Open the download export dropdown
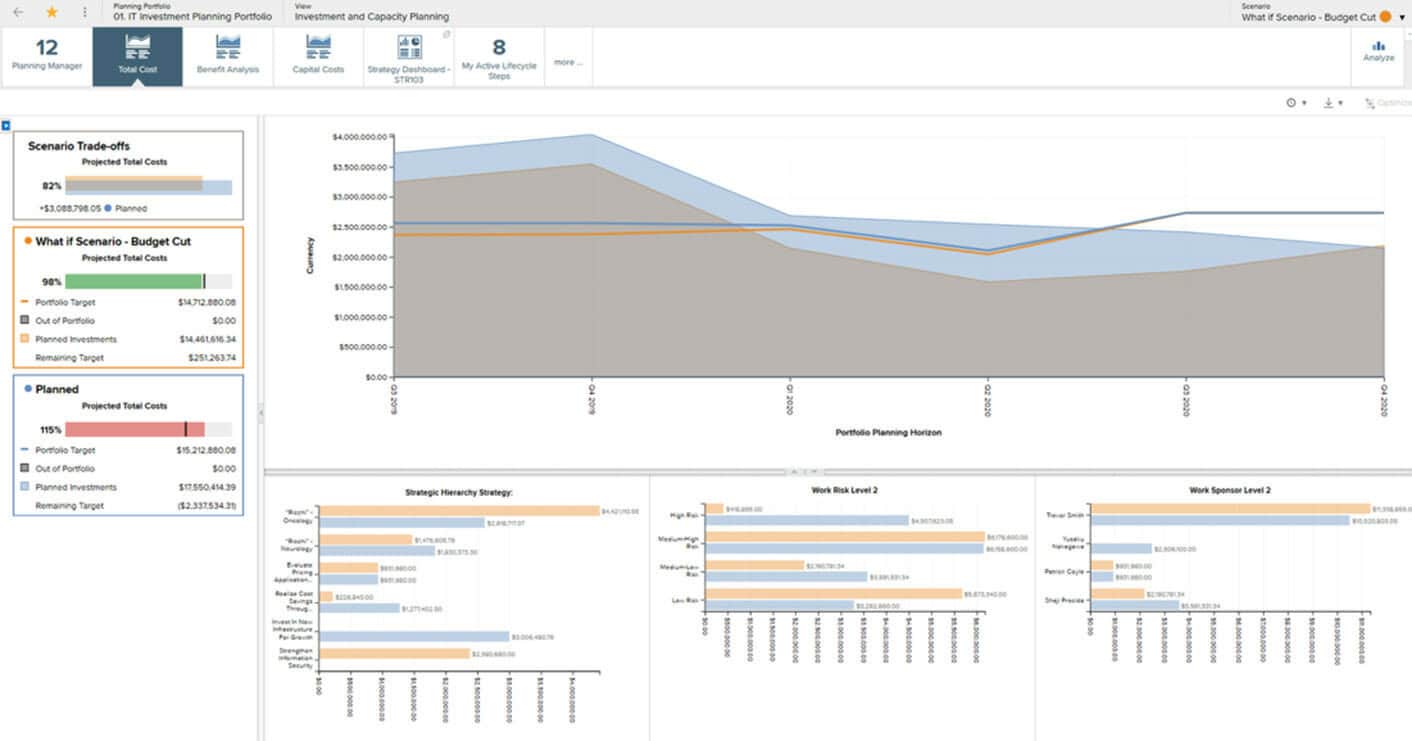 tap(1332, 103)
